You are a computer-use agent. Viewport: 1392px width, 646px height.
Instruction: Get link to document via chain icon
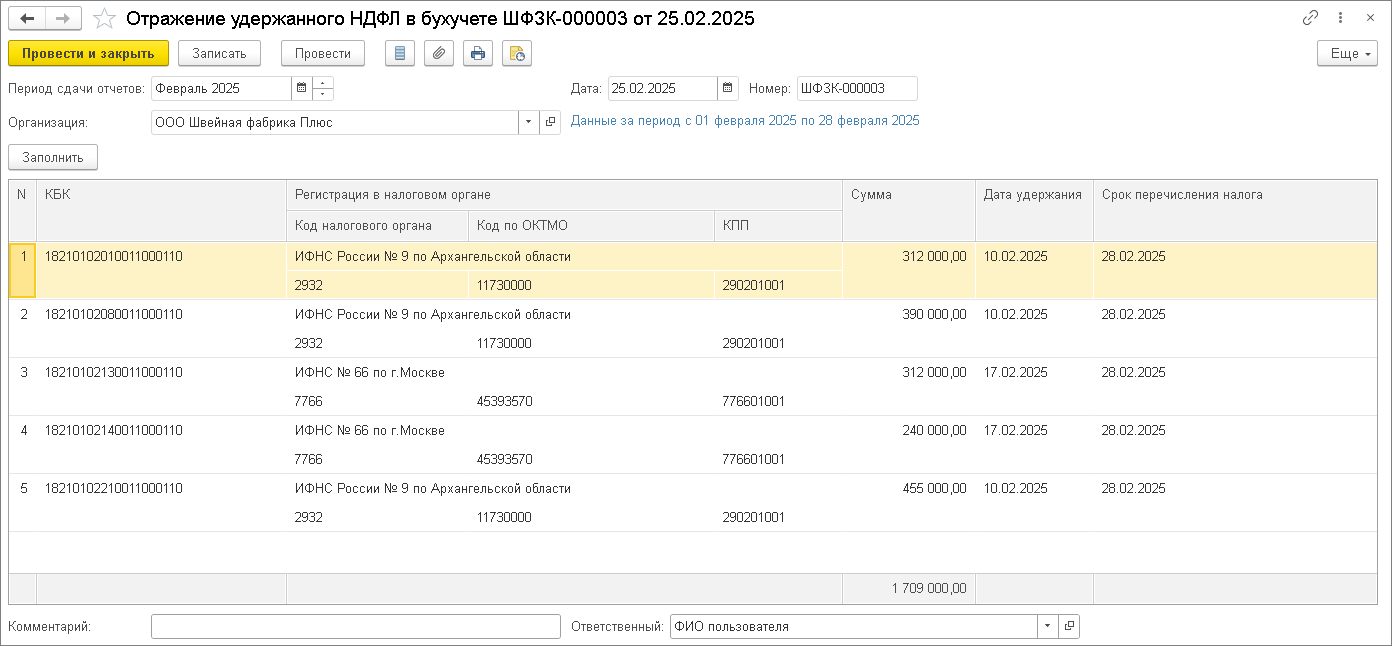(1310, 18)
